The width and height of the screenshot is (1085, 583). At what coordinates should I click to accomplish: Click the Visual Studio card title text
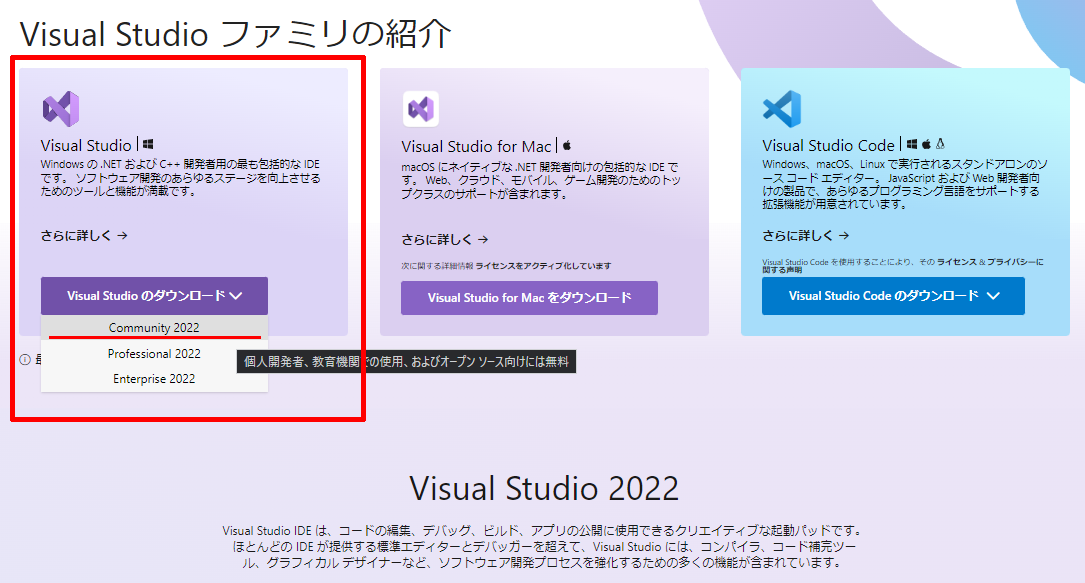(86, 145)
